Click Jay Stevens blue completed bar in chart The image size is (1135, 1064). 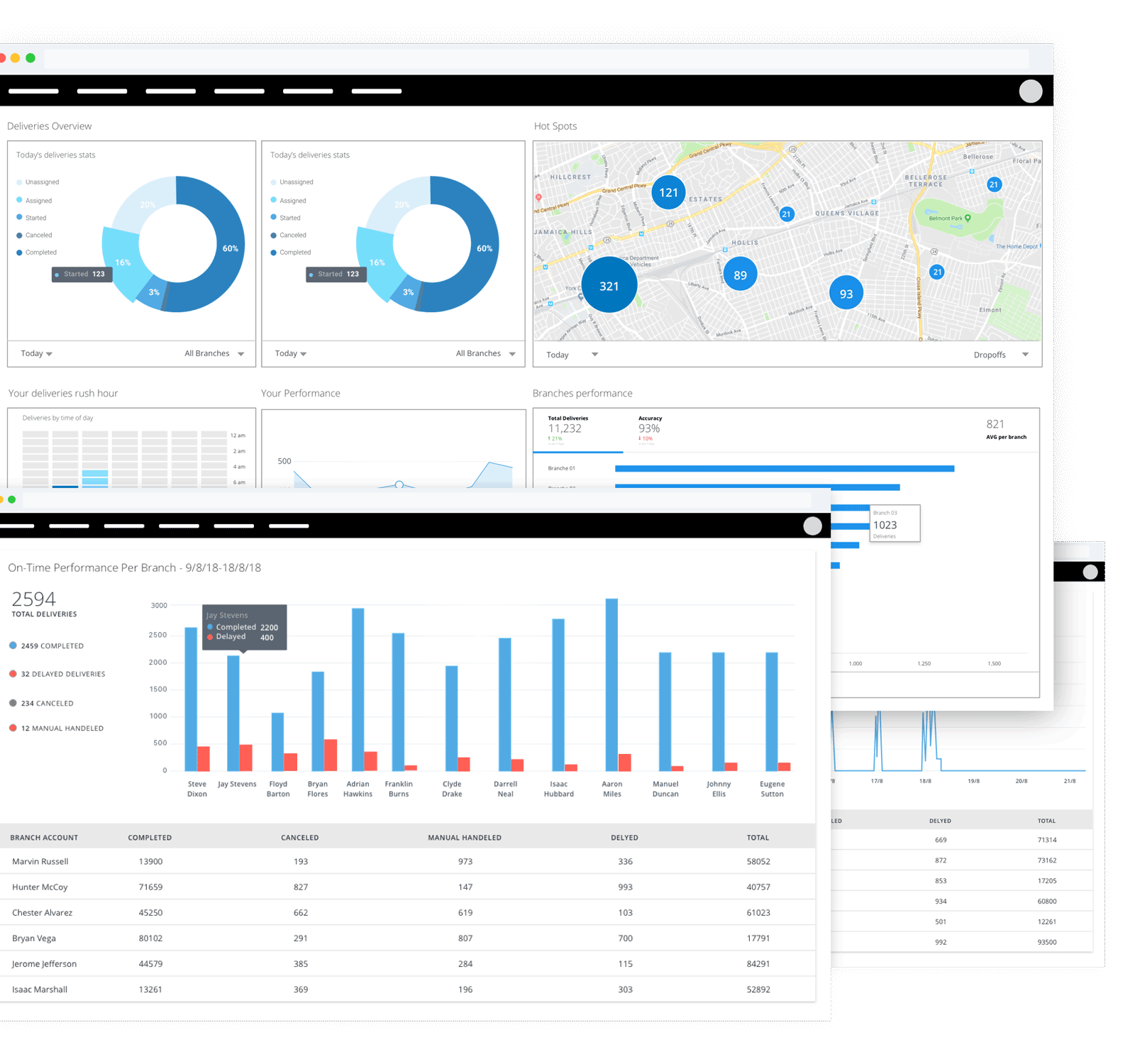click(233, 713)
